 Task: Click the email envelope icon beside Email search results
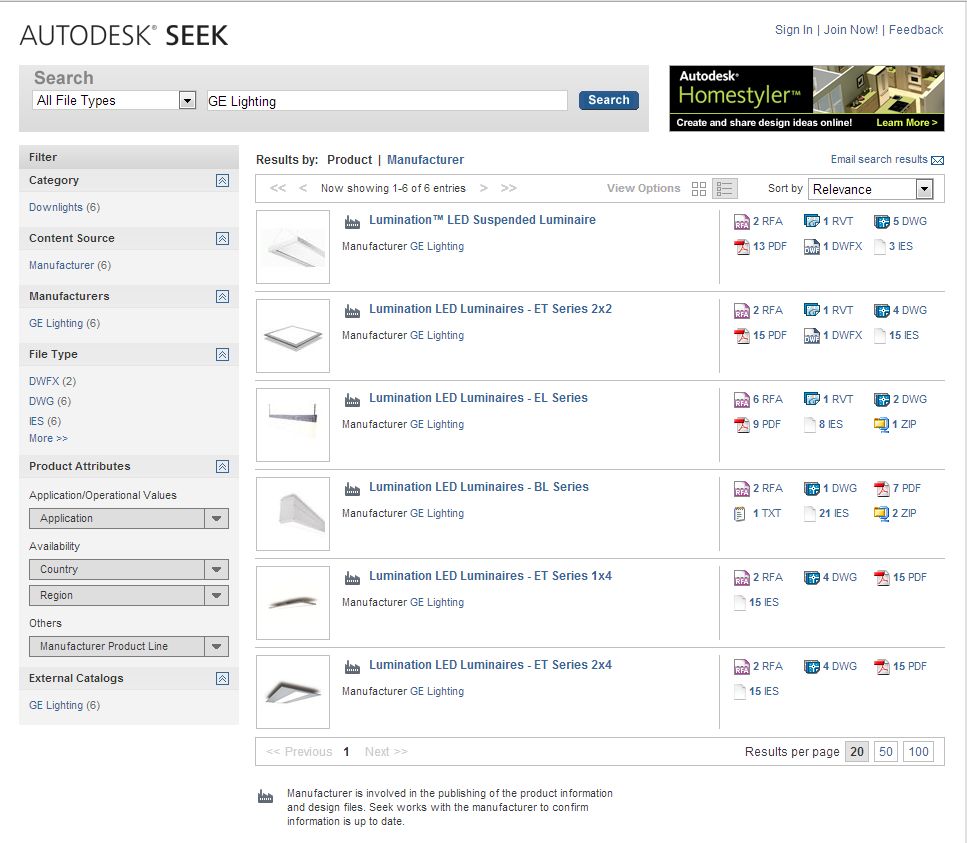point(937,160)
